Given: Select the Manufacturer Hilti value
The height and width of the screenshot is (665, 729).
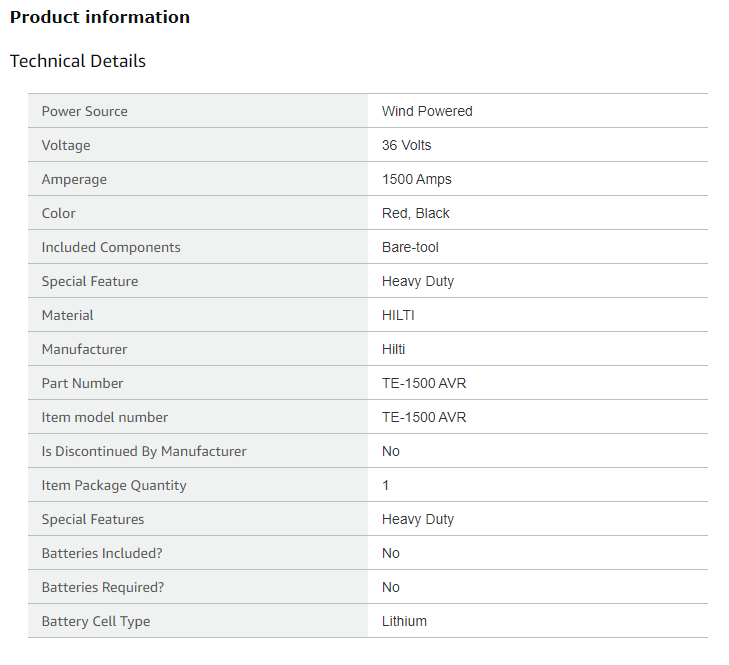Looking at the screenshot, I should 393,349.
